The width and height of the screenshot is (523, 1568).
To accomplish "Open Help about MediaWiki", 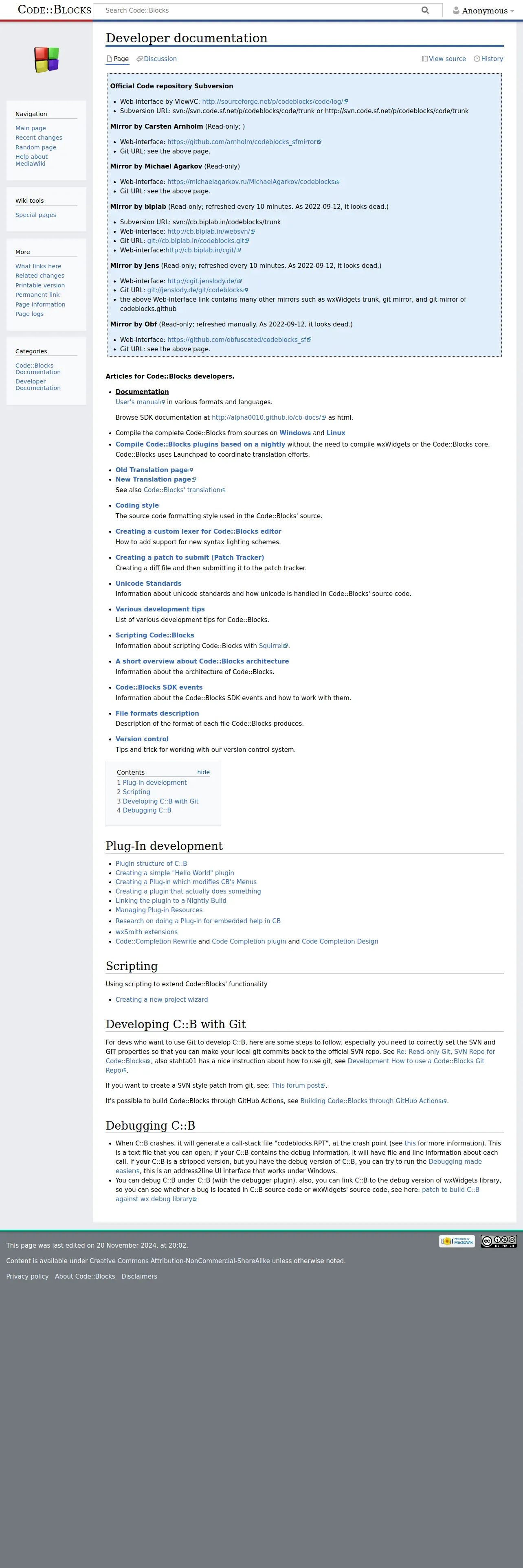I will (31, 160).
